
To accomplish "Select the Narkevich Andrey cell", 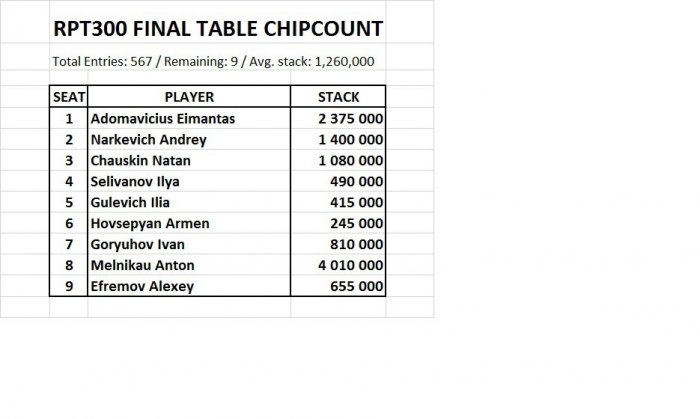I will pos(148,139).
